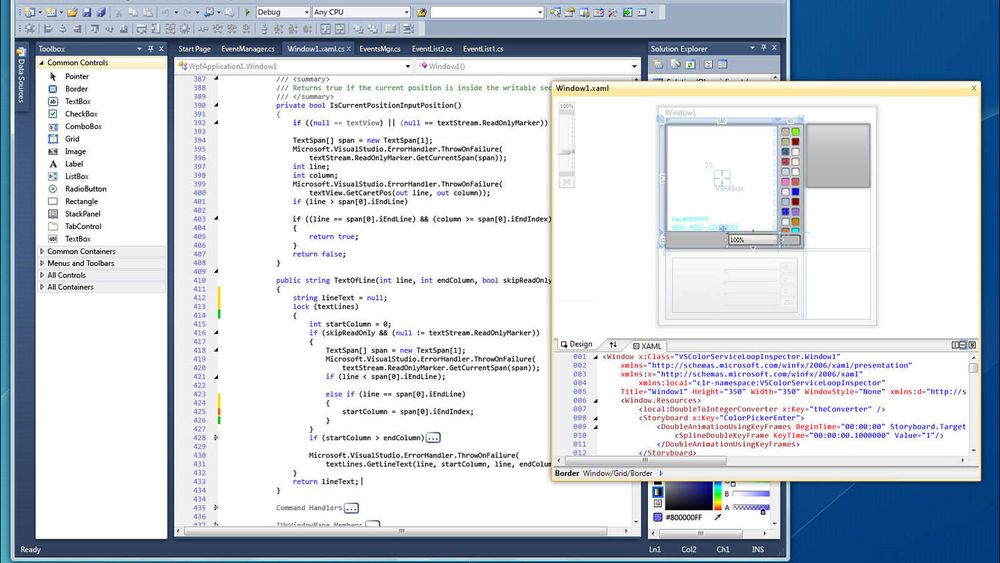
Task: Select the ListBox control in Toolbox
Action: pyautogui.click(x=77, y=176)
